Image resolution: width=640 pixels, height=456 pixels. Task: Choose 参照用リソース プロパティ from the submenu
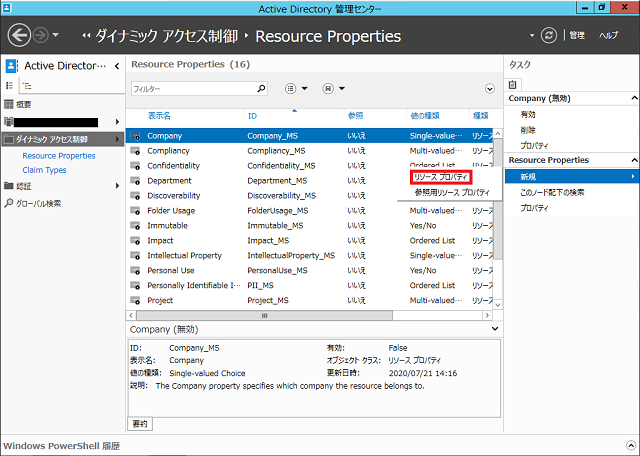pyautogui.click(x=452, y=191)
